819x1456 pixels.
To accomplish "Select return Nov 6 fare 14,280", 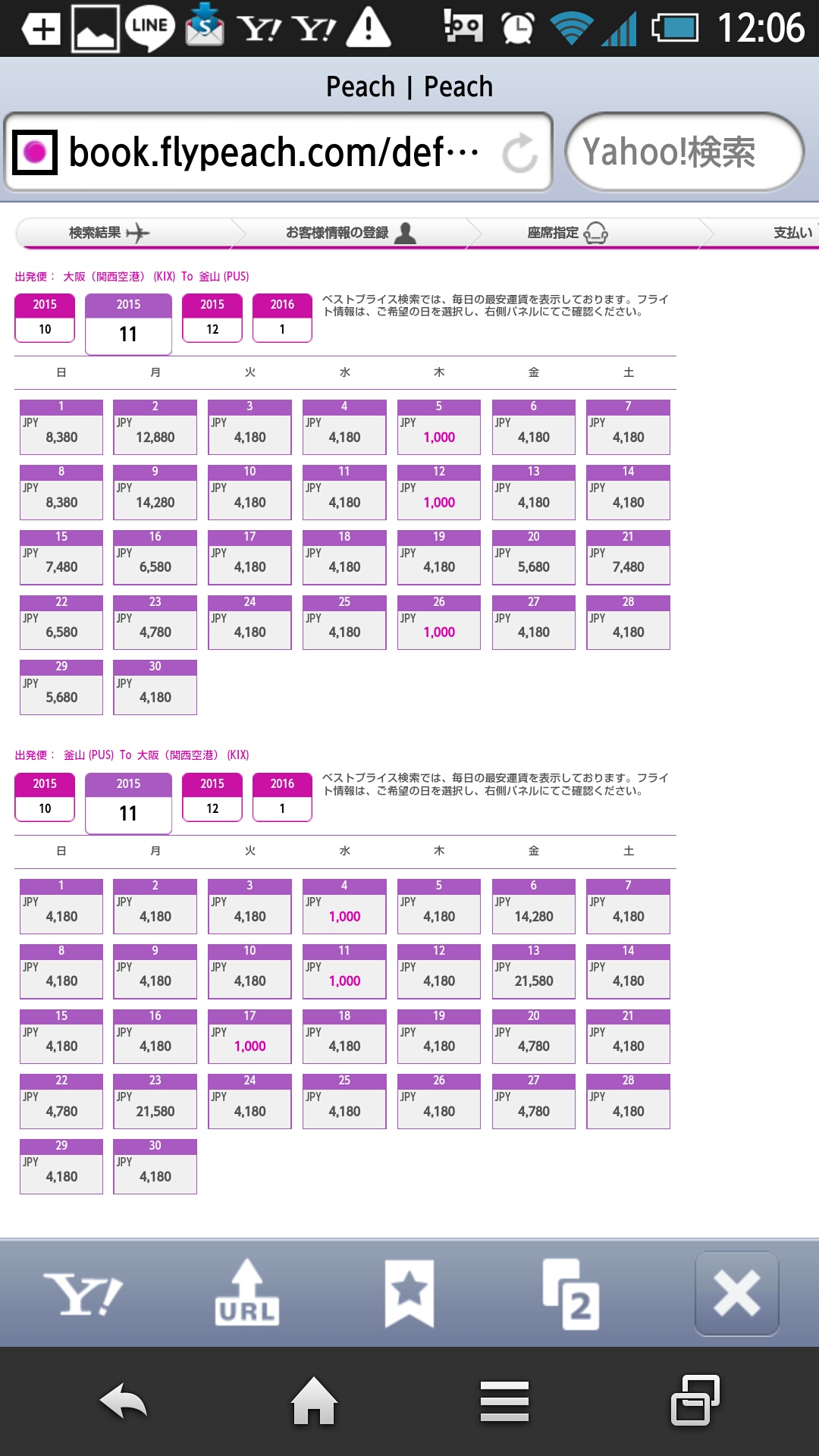I will [x=534, y=906].
